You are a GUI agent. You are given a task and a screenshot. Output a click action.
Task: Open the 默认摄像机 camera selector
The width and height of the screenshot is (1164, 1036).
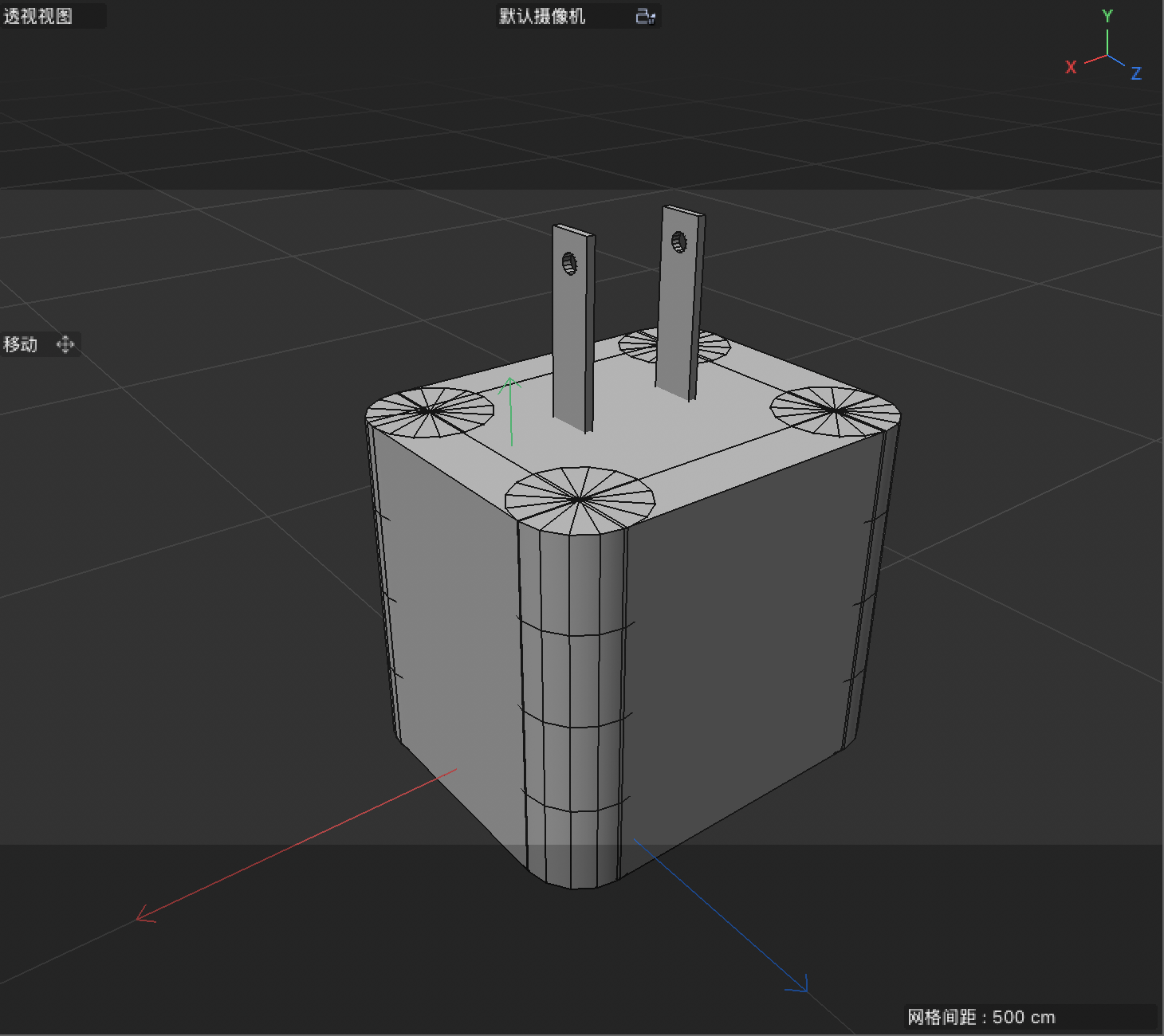542,16
